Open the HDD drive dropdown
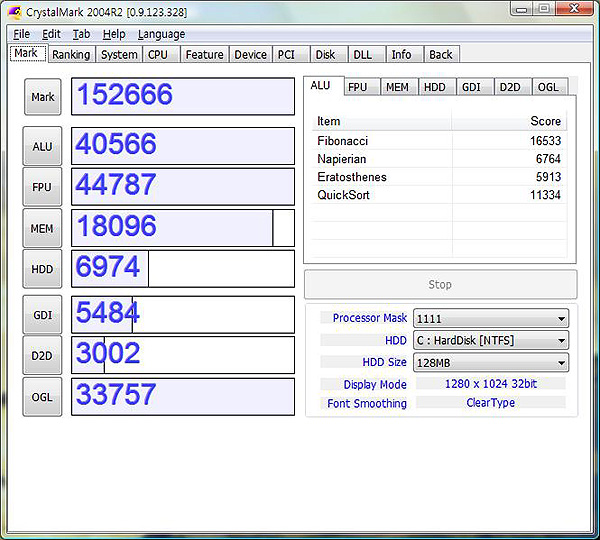 [491, 341]
